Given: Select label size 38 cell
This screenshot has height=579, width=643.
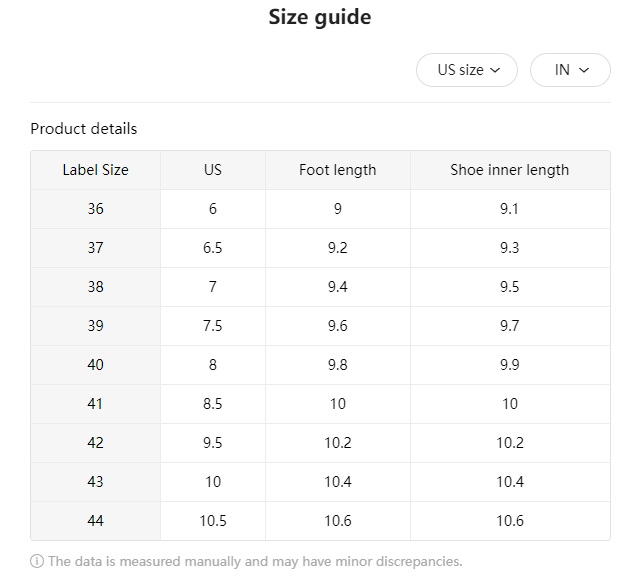Looking at the screenshot, I should pyautogui.click(x=95, y=287).
